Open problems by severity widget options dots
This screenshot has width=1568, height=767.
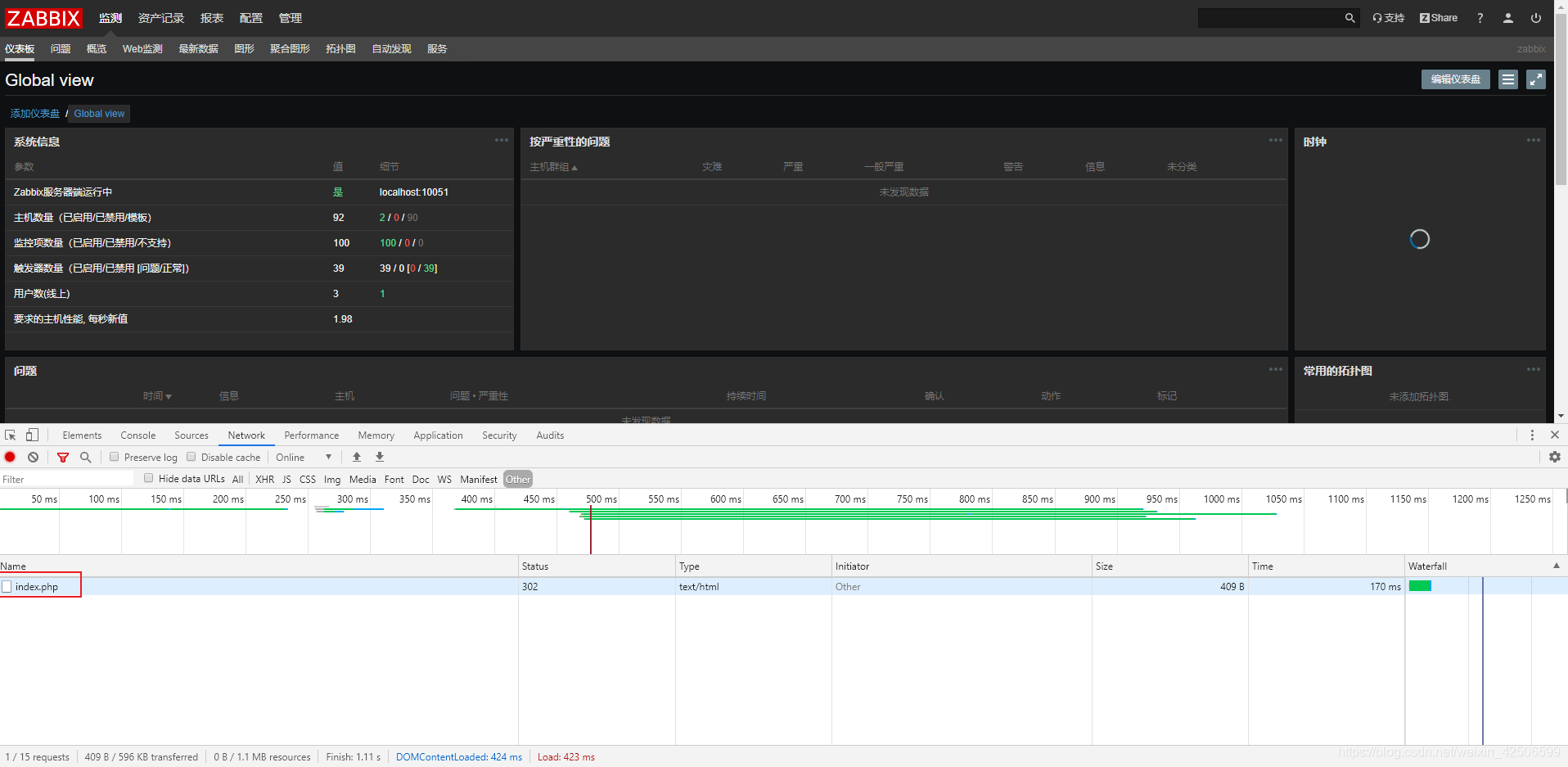tap(1275, 140)
